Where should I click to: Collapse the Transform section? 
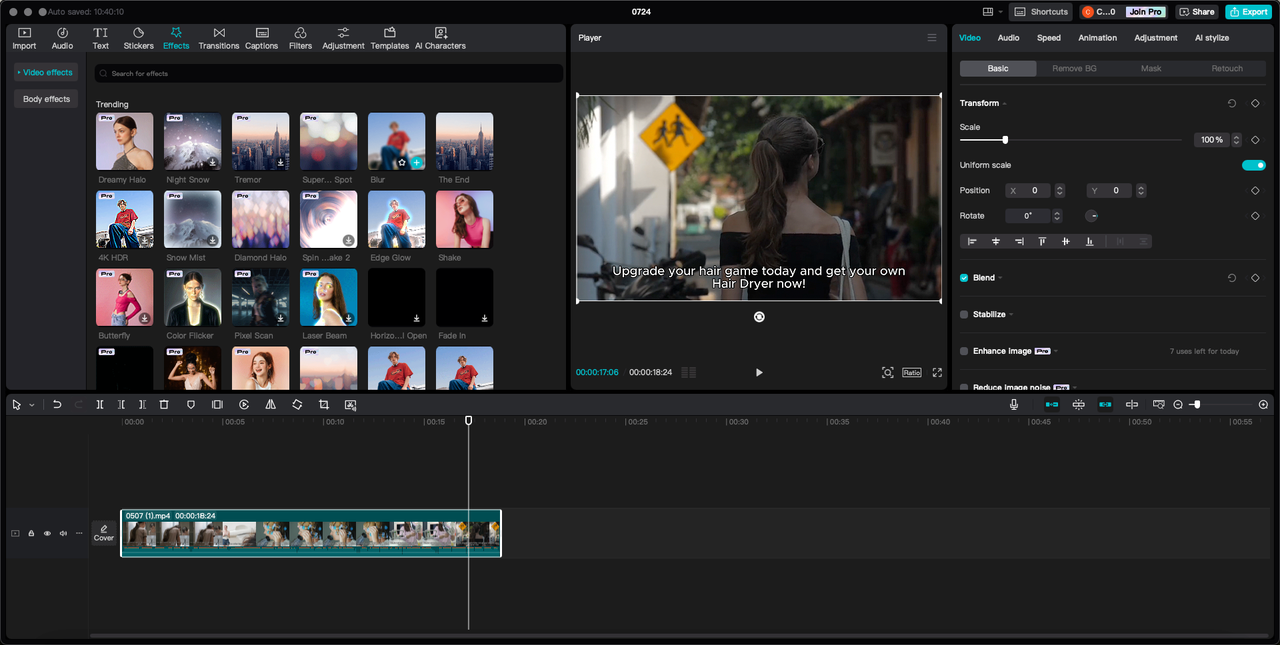click(1004, 104)
